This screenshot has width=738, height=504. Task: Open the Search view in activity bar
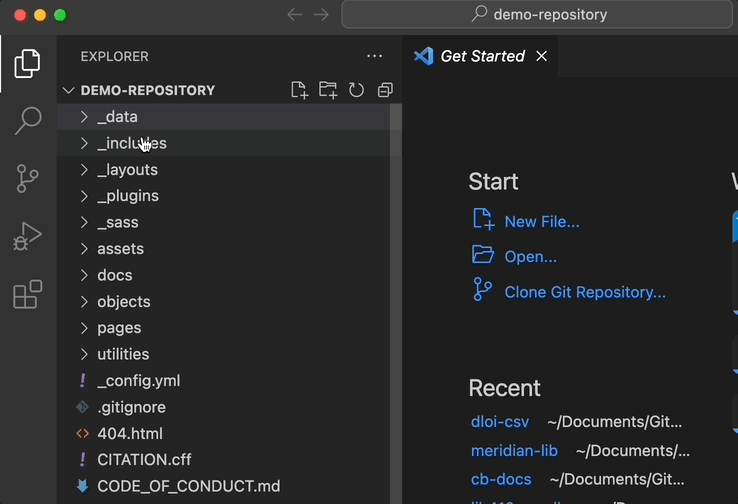tap(28, 120)
